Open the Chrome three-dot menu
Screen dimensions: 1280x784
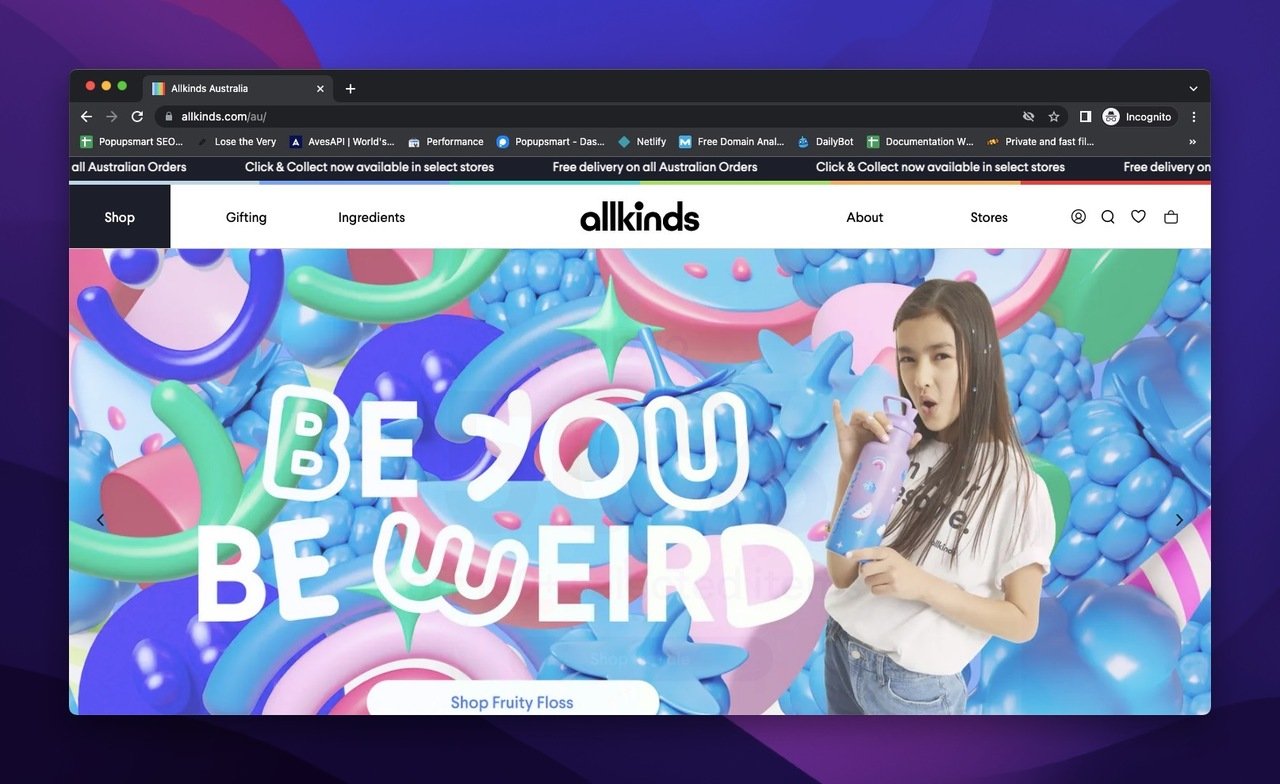coord(1193,117)
